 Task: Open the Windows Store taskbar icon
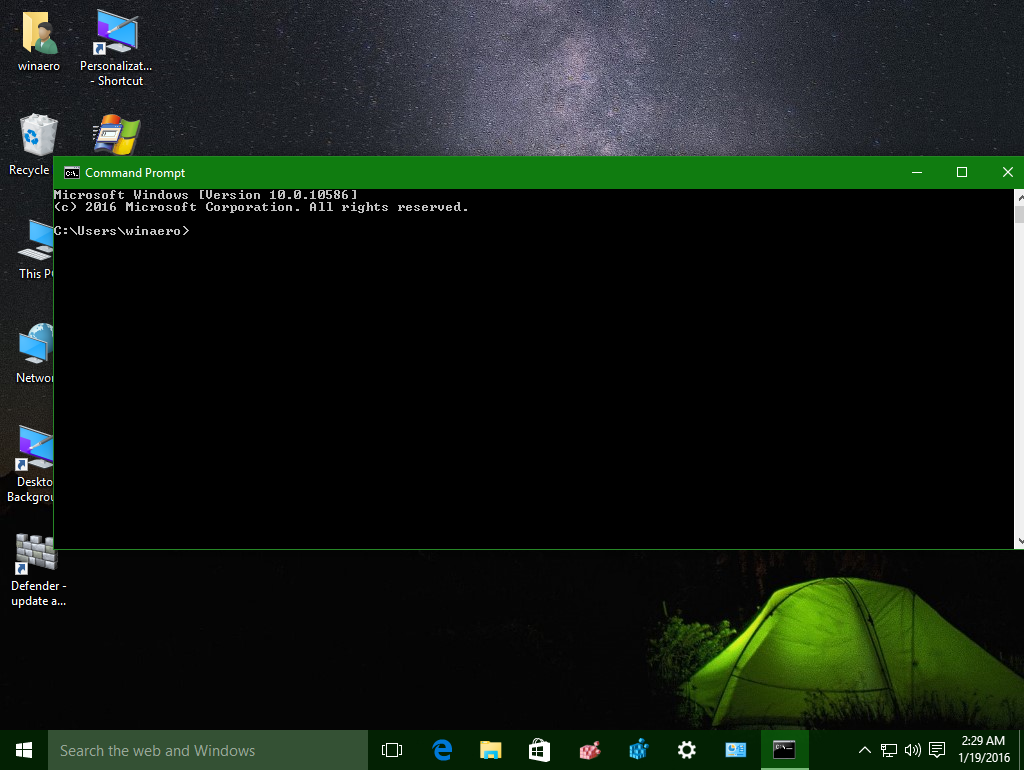pyautogui.click(x=539, y=750)
